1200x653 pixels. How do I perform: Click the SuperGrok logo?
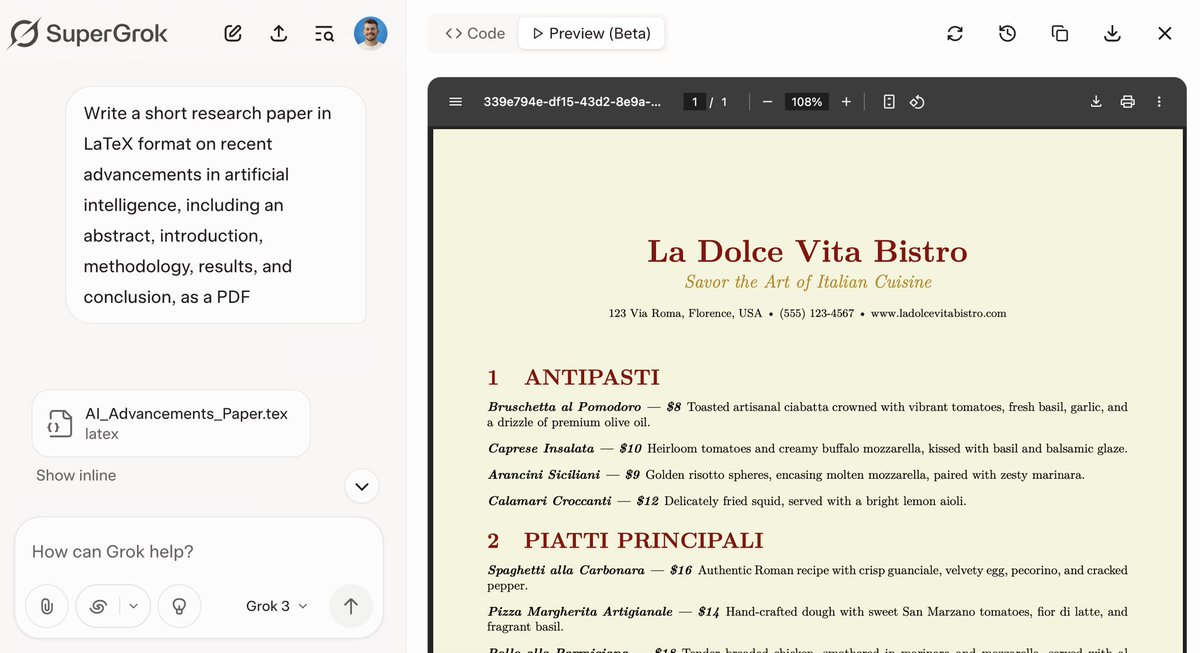[88, 33]
